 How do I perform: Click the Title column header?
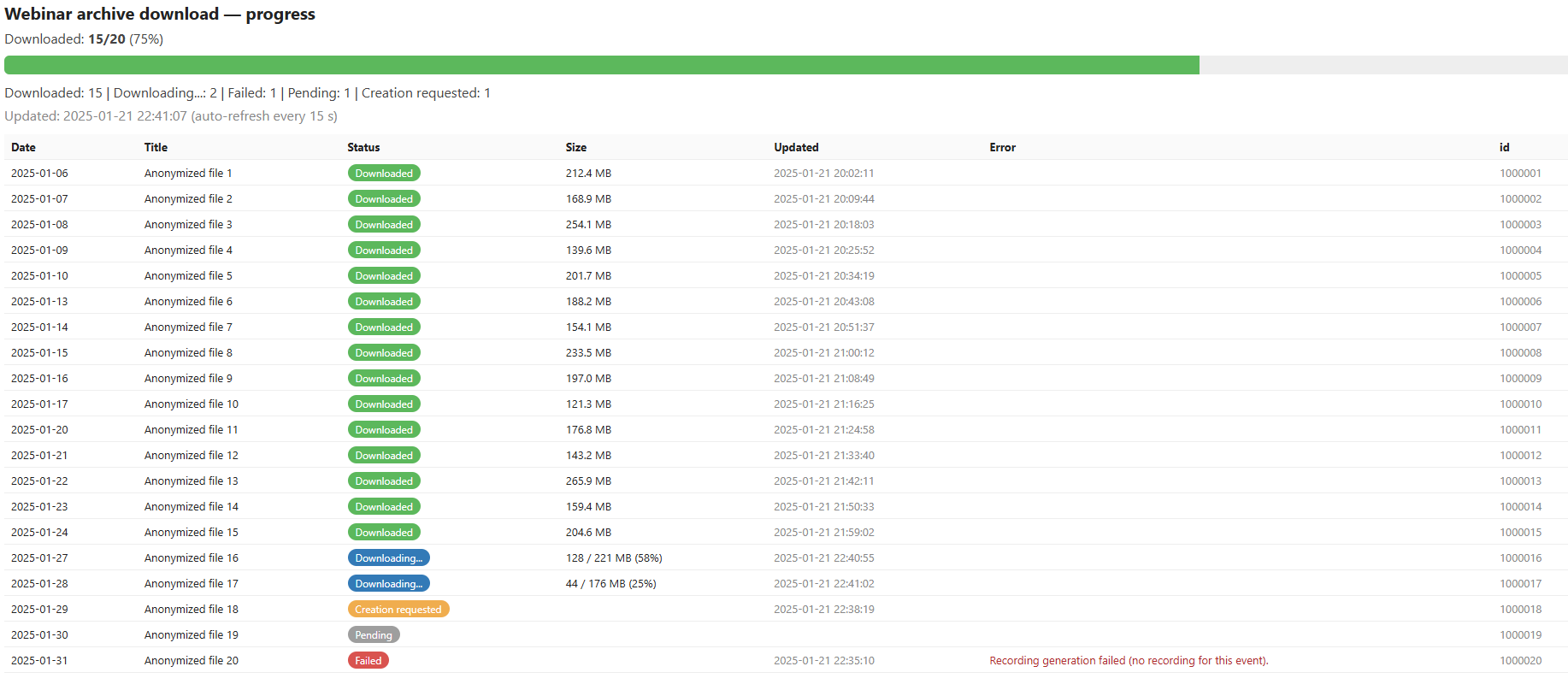coord(156,147)
